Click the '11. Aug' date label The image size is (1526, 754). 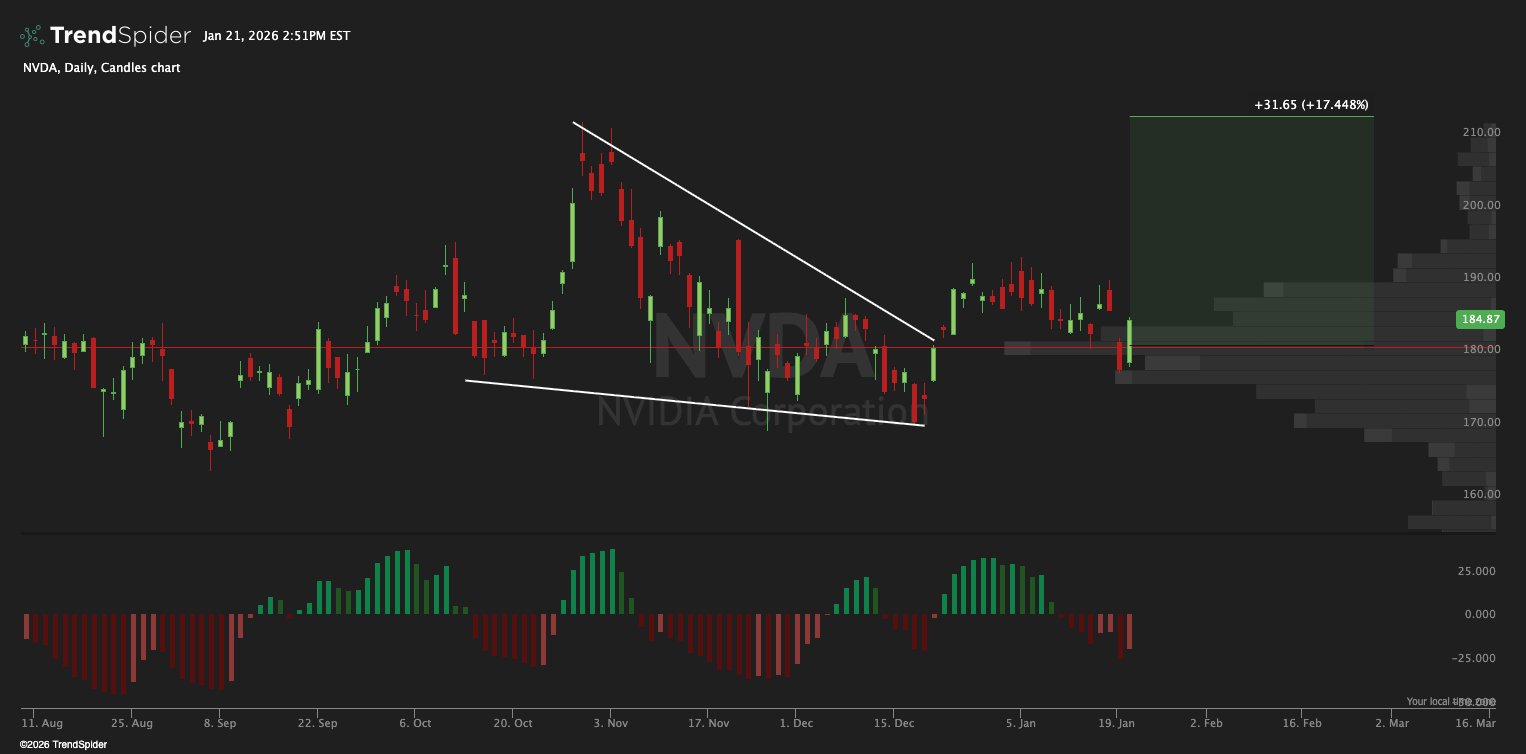(x=42, y=722)
